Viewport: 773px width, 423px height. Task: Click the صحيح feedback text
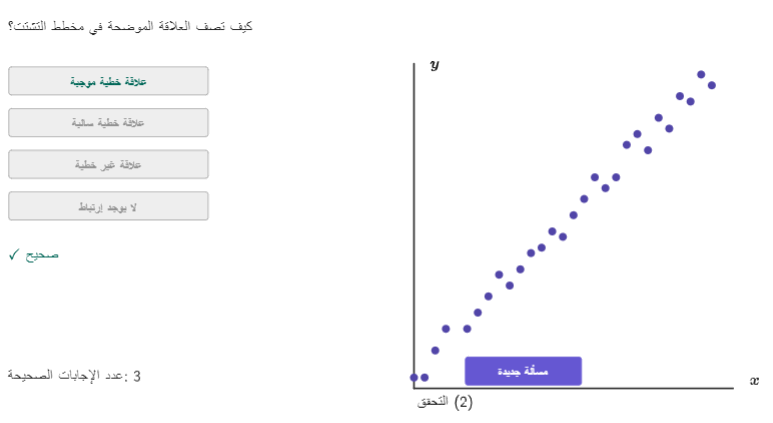point(42,255)
